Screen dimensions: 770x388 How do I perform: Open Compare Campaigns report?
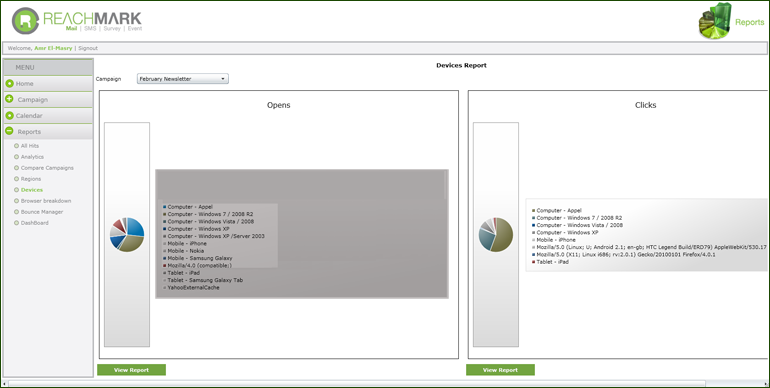(x=47, y=168)
